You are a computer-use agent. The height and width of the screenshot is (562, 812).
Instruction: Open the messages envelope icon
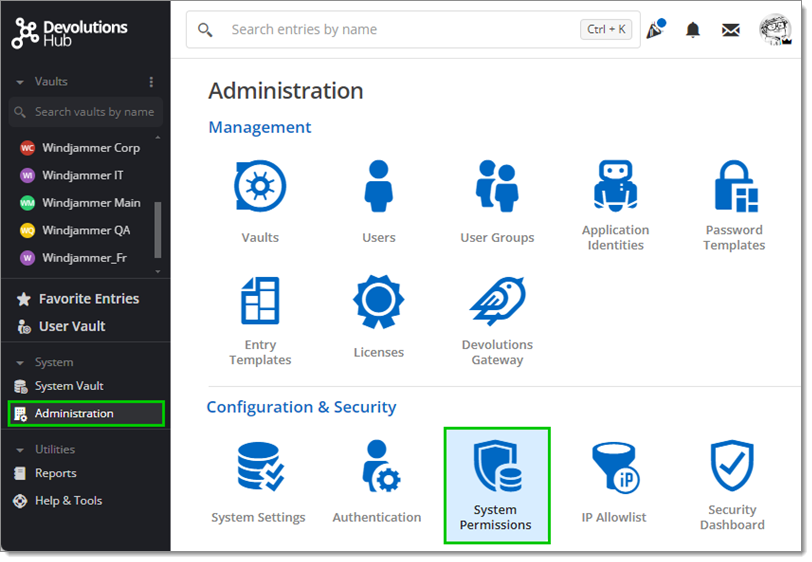click(731, 30)
